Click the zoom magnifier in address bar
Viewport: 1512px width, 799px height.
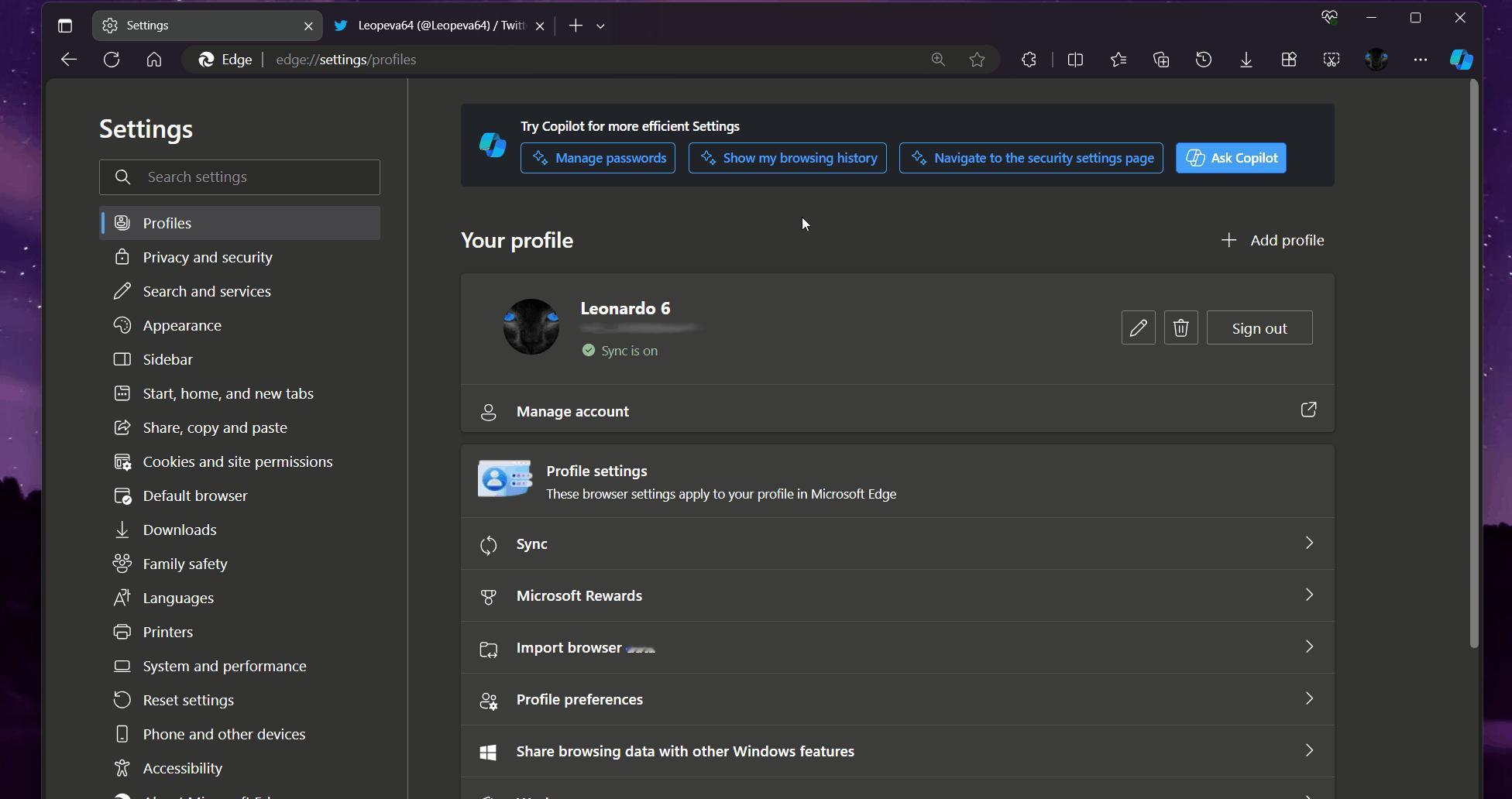pos(938,60)
